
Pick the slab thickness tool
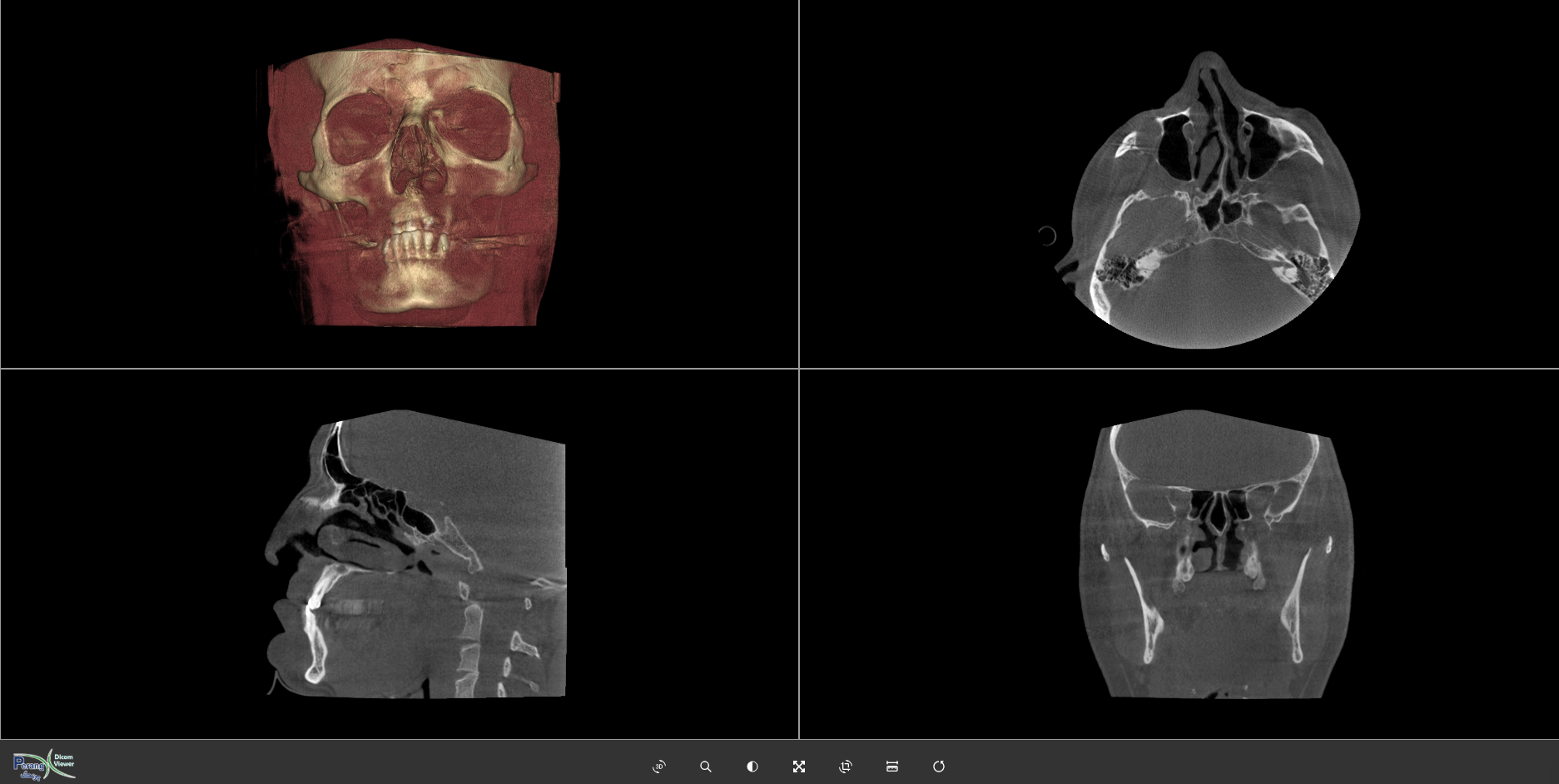point(892,767)
